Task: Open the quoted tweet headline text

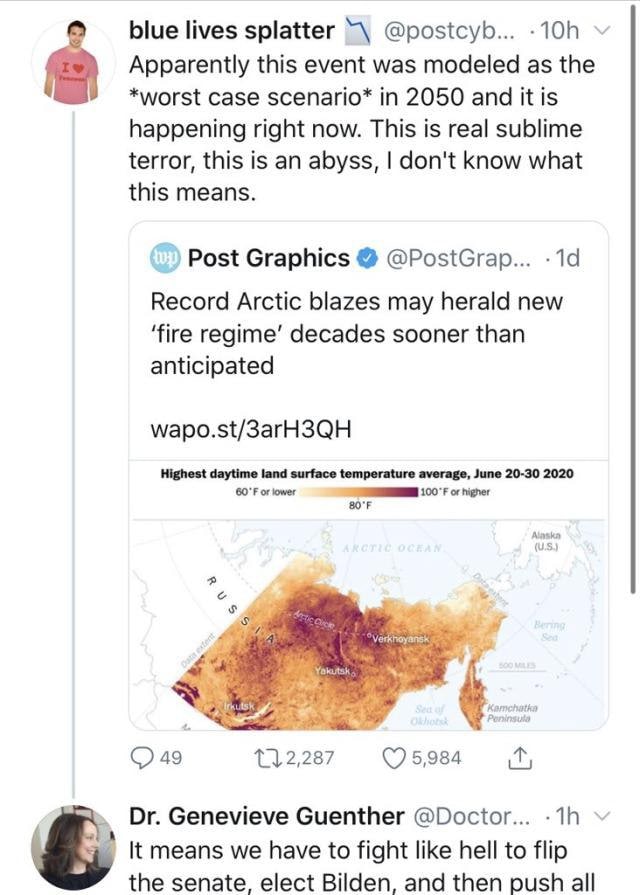Action: pos(356,333)
